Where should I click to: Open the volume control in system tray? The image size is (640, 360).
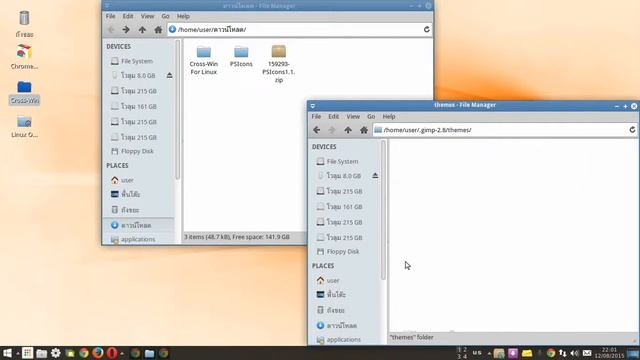click(575, 353)
